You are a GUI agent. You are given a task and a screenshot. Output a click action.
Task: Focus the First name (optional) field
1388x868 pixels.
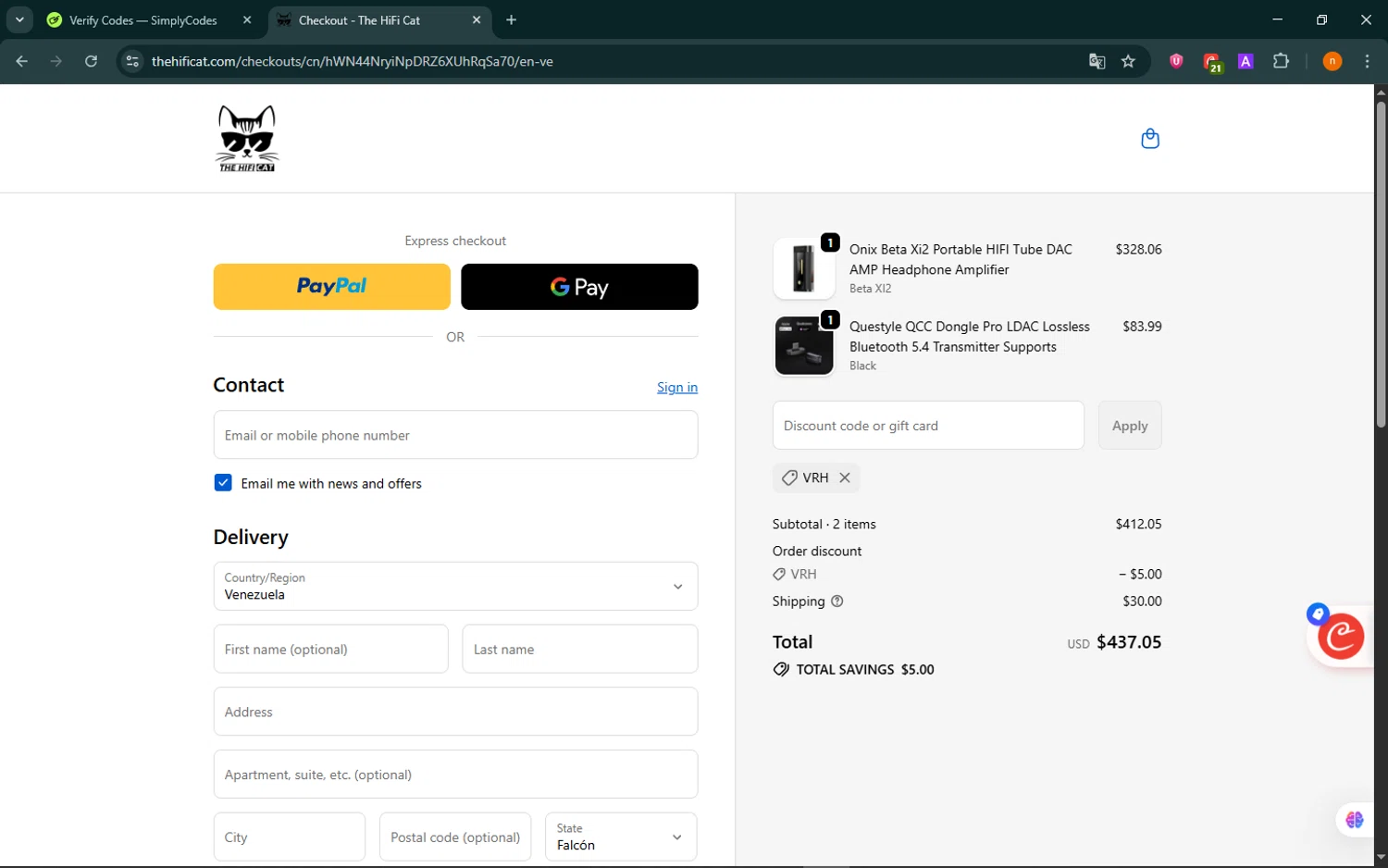click(x=330, y=649)
